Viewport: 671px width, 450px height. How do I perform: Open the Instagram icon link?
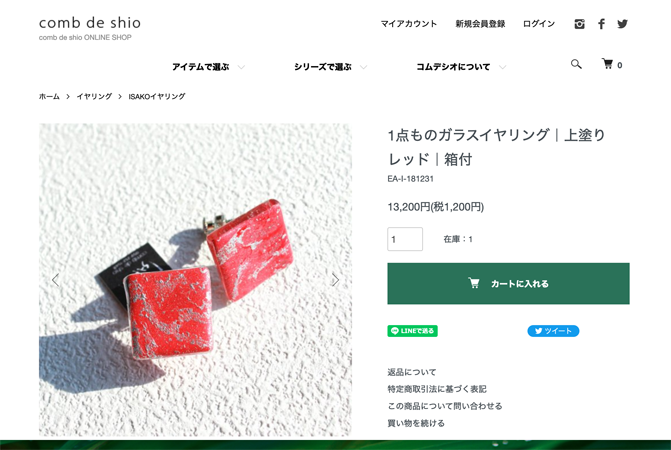click(x=579, y=24)
